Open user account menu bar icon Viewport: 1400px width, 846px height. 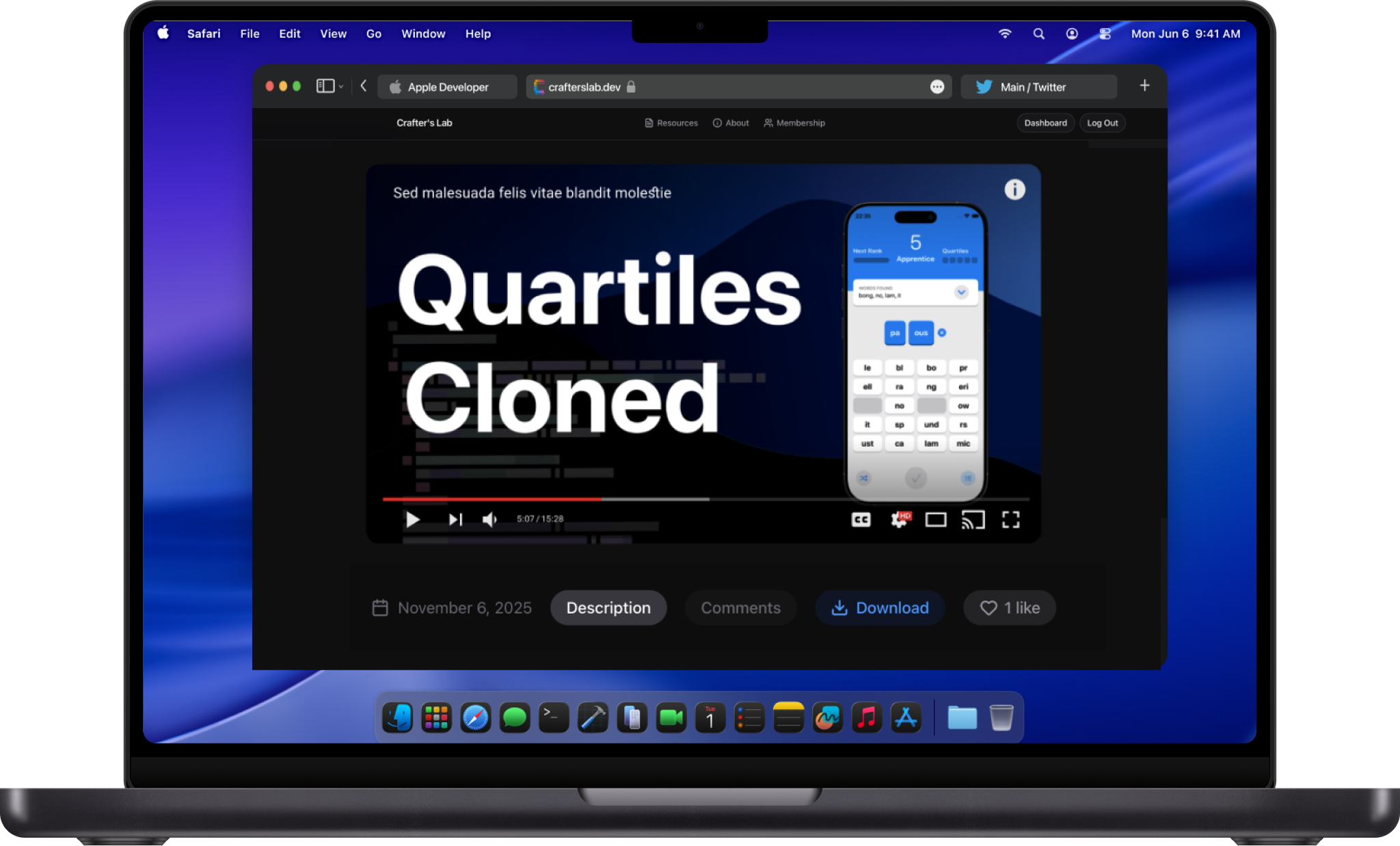pos(1072,34)
